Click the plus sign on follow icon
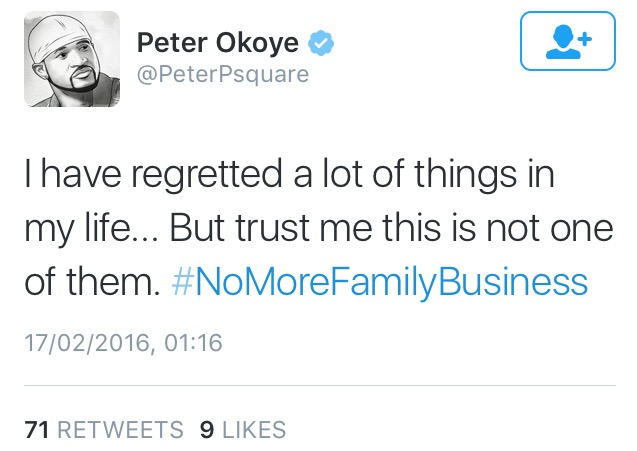The image size is (637, 451). (585, 39)
